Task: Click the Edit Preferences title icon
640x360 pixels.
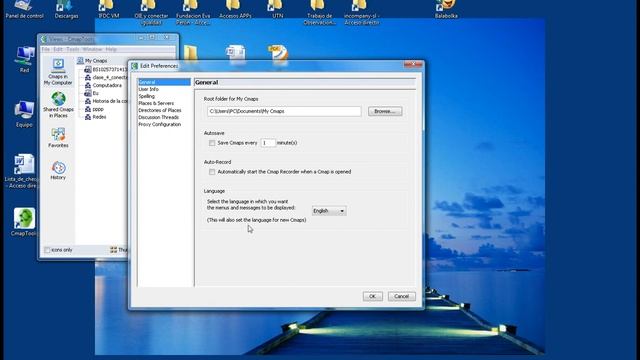Action: coord(135,66)
